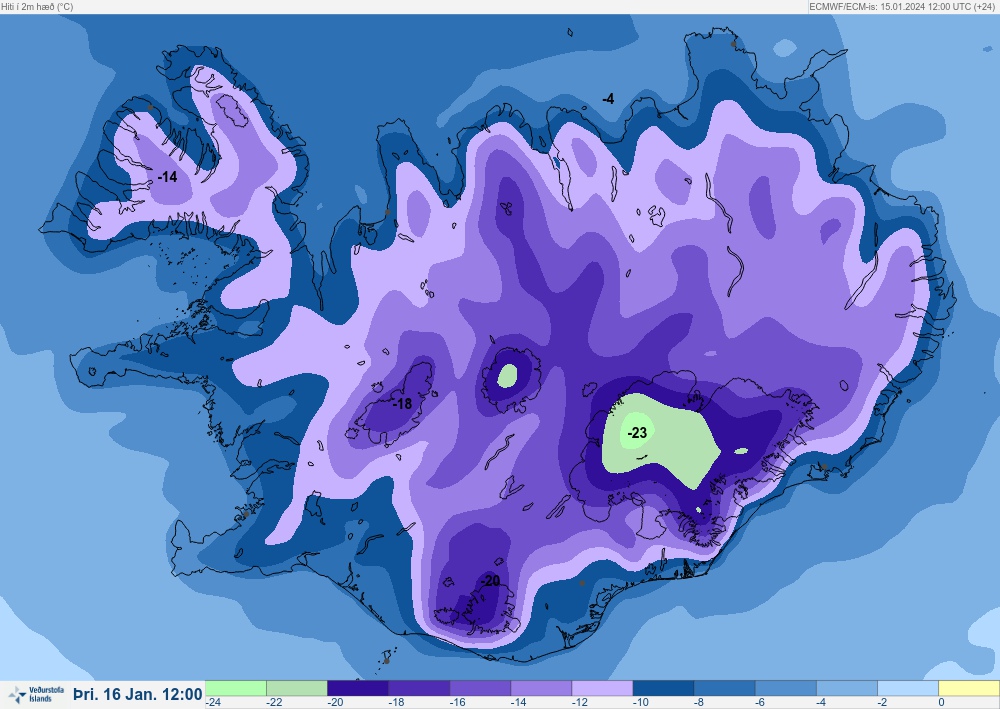Pick the -4 to -2 light blue legend swatch

pos(848,689)
